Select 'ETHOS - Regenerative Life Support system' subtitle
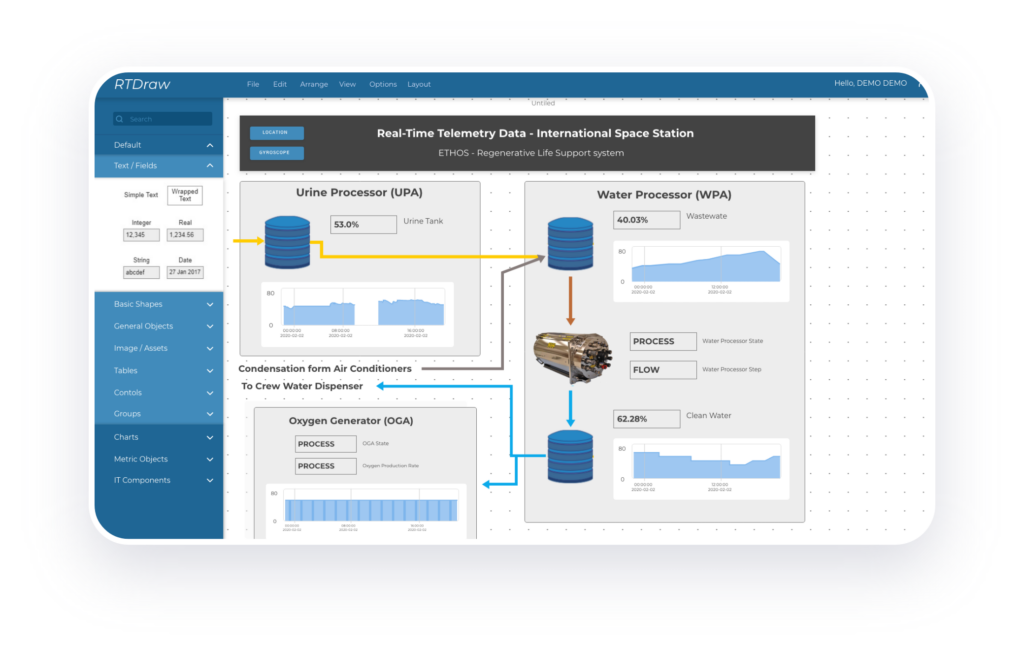This screenshot has width=1024, height=656. coord(531,153)
